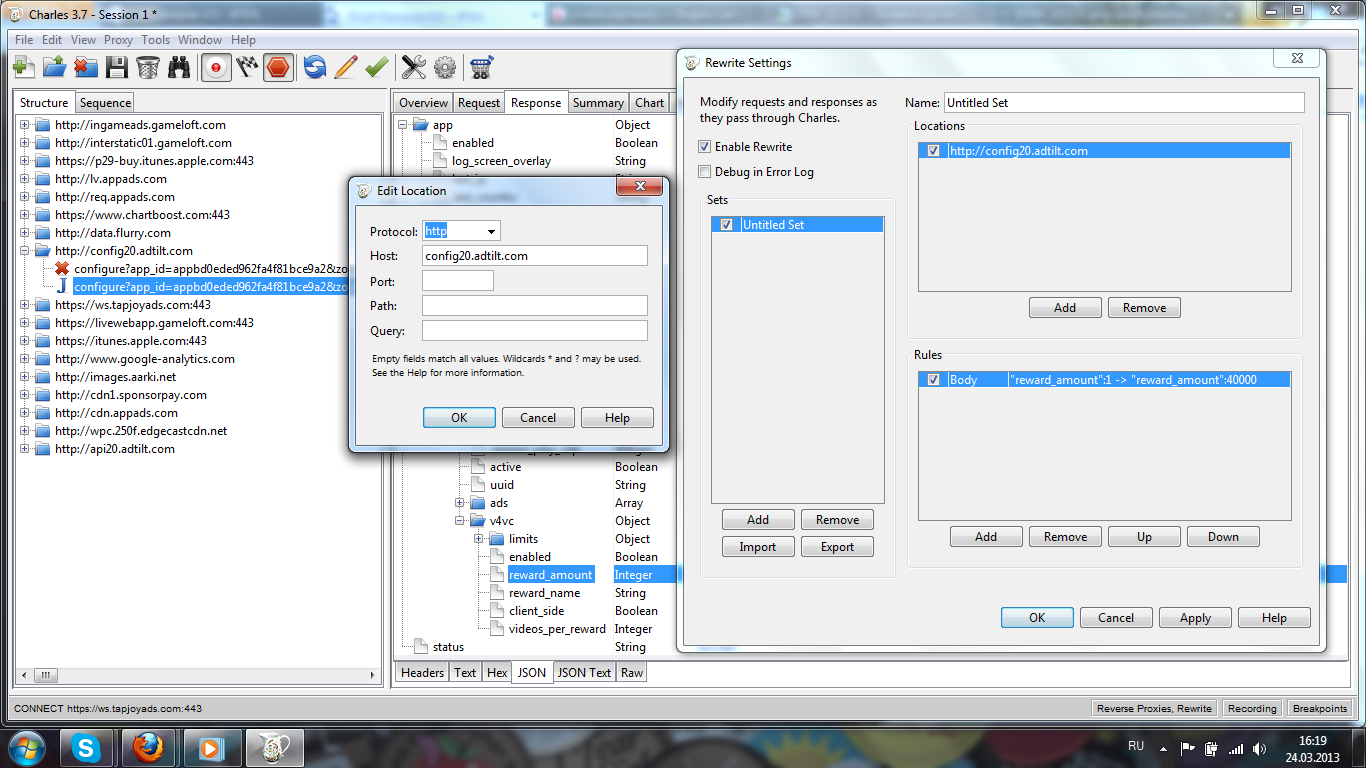Open the Proxy menu
Viewport: 1366px width, 768px height.
click(118, 40)
